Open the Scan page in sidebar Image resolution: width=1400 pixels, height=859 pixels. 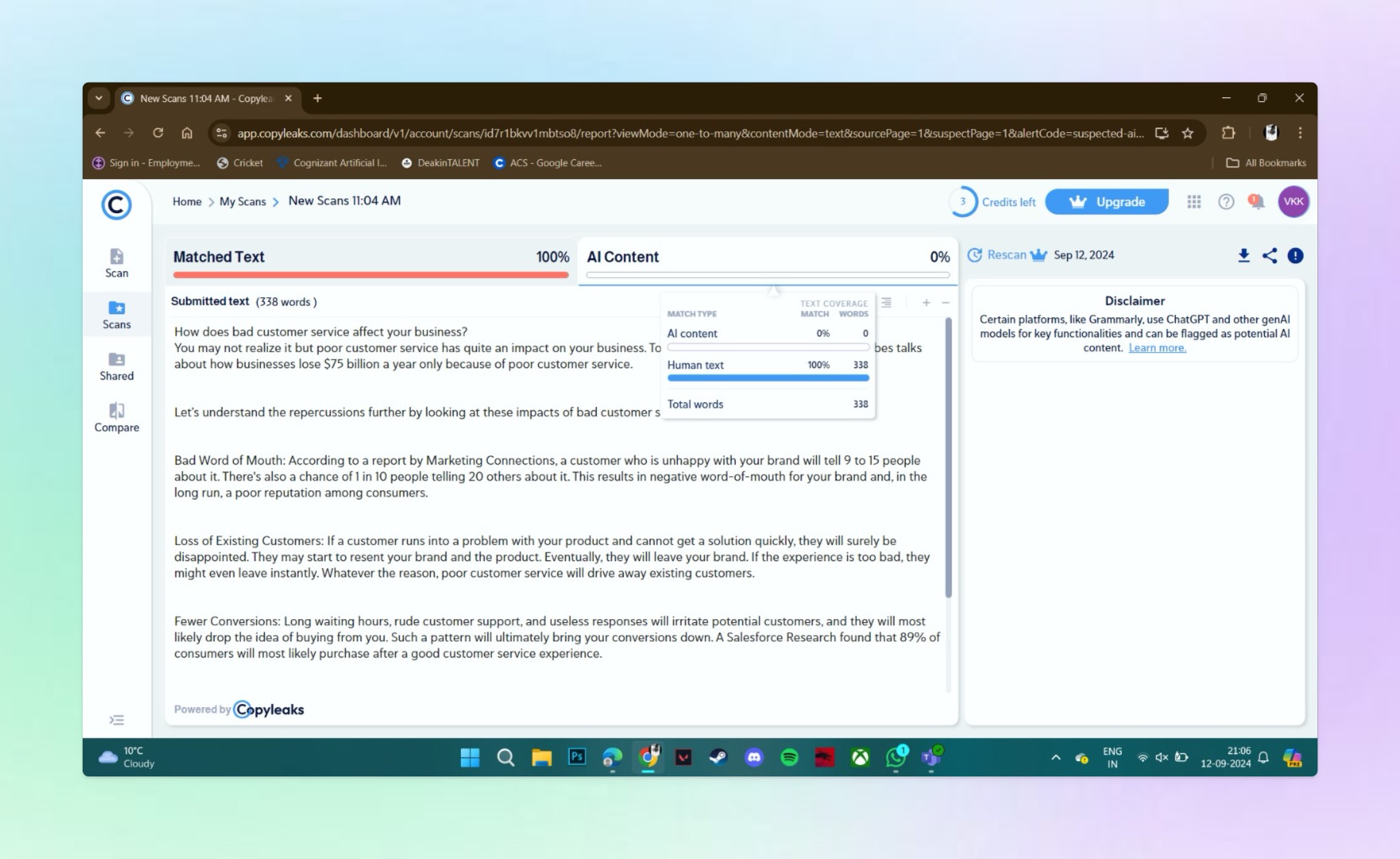117,263
